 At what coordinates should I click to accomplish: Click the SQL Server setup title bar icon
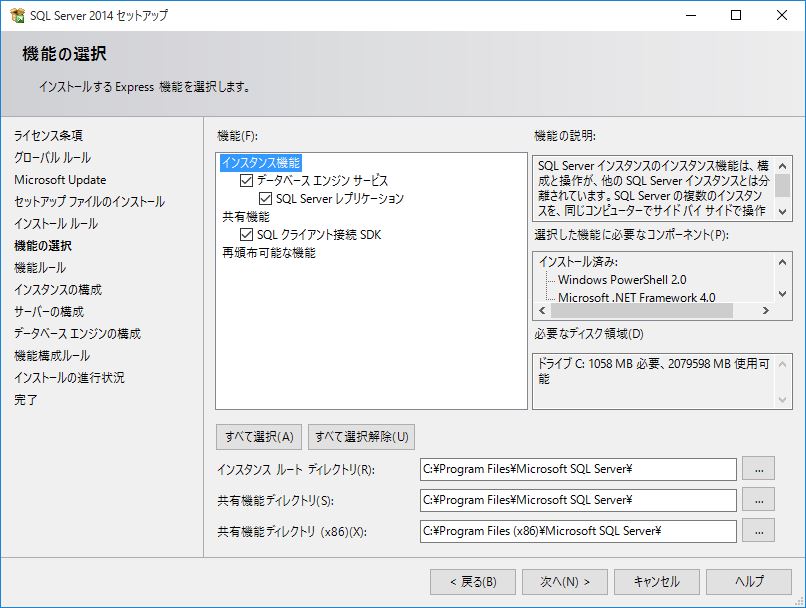(x=17, y=15)
